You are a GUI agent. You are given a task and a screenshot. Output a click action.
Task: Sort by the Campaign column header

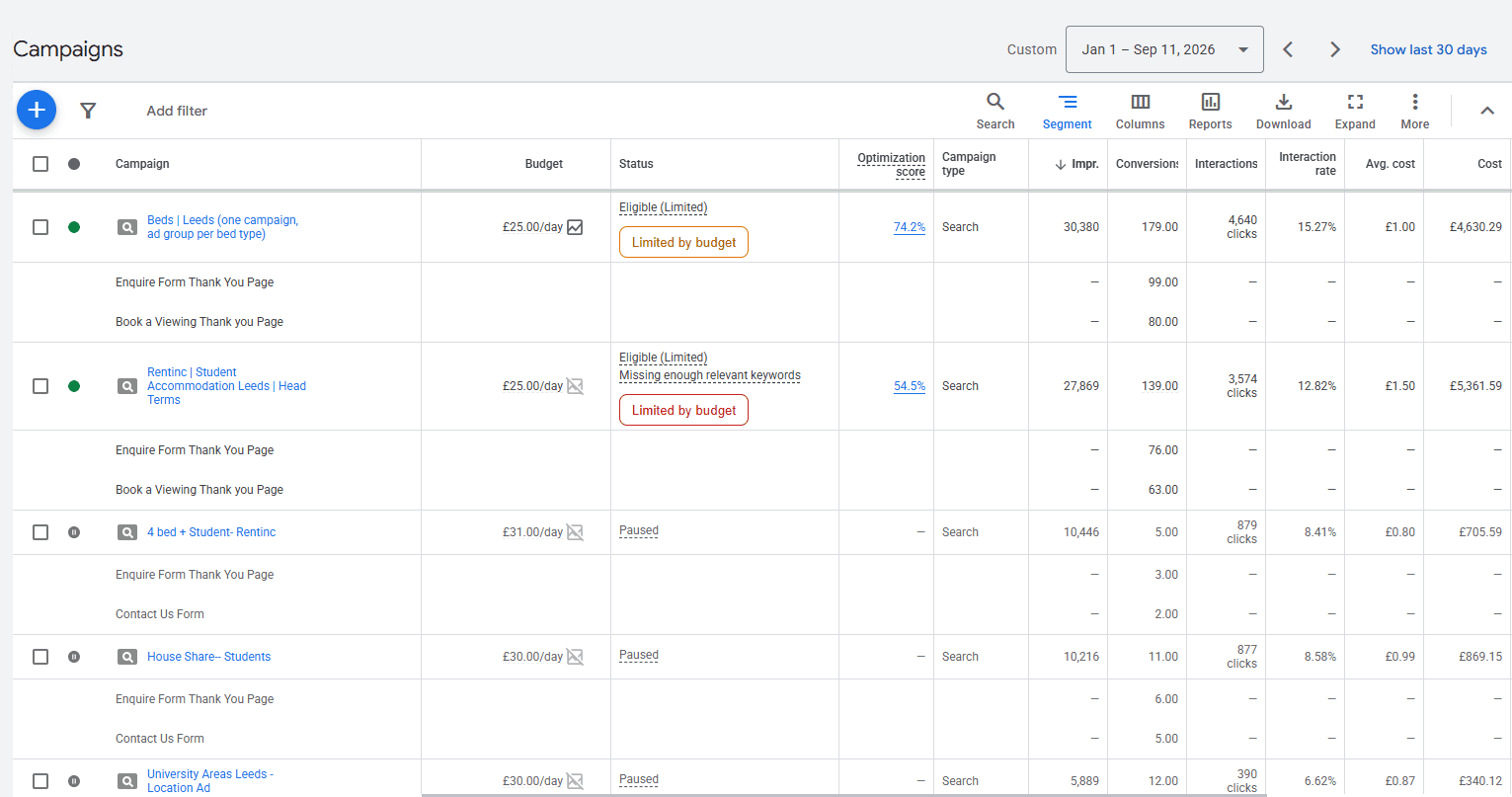click(x=142, y=164)
